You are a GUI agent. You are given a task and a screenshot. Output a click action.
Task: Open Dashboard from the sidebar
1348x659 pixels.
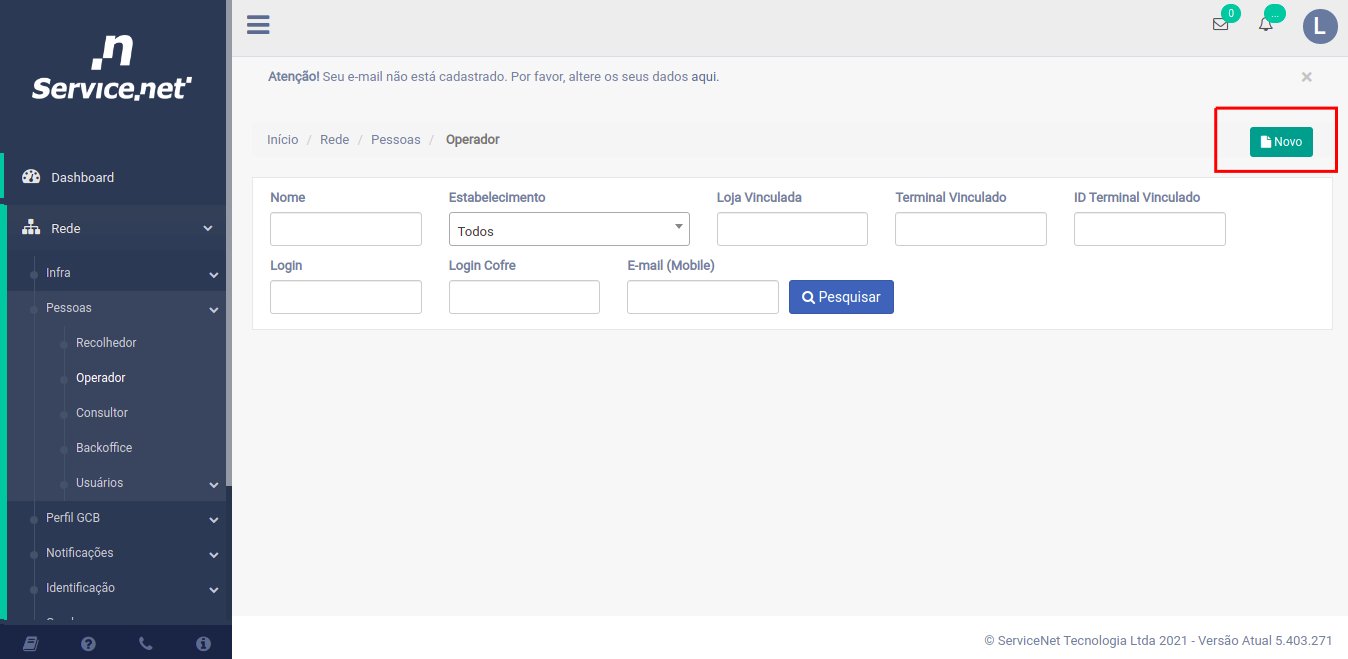pos(83,177)
